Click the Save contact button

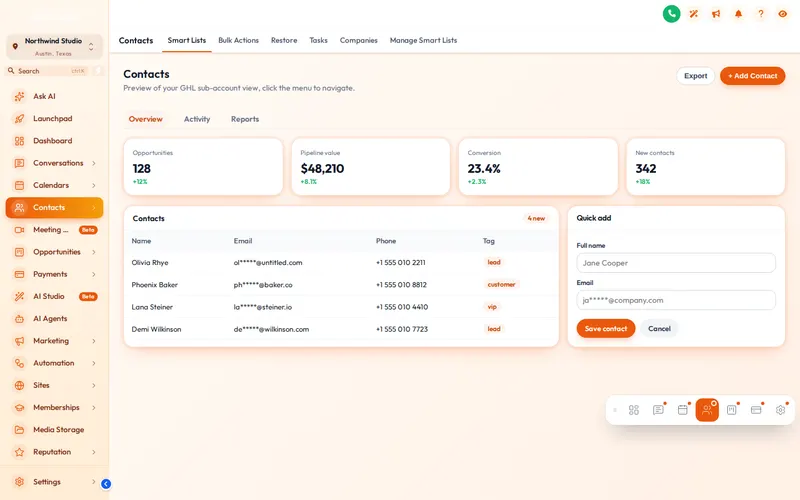606,329
